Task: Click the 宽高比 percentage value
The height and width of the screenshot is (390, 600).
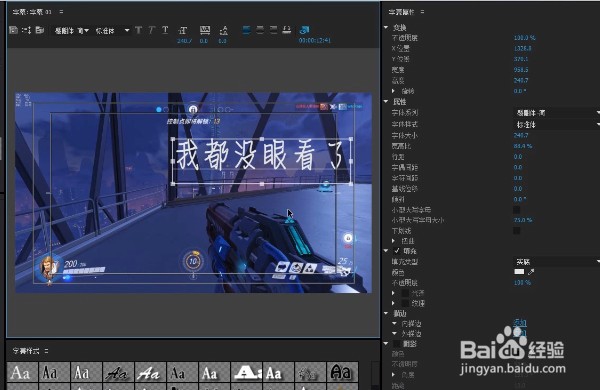Action: pyautogui.click(x=523, y=146)
